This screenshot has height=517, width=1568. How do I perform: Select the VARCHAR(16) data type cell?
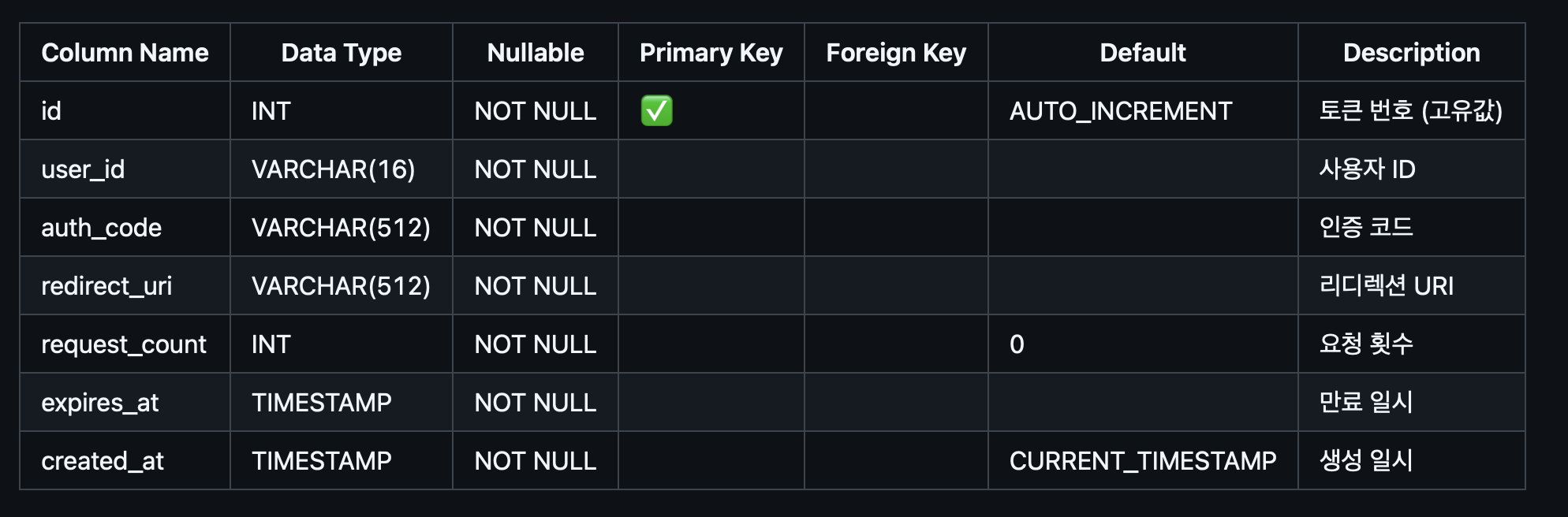(333, 169)
